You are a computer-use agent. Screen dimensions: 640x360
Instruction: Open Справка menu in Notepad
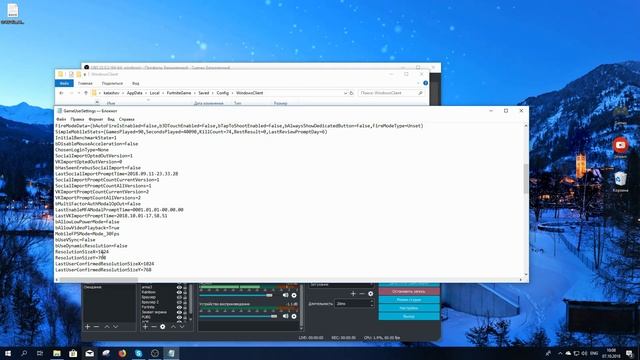pos(127,119)
